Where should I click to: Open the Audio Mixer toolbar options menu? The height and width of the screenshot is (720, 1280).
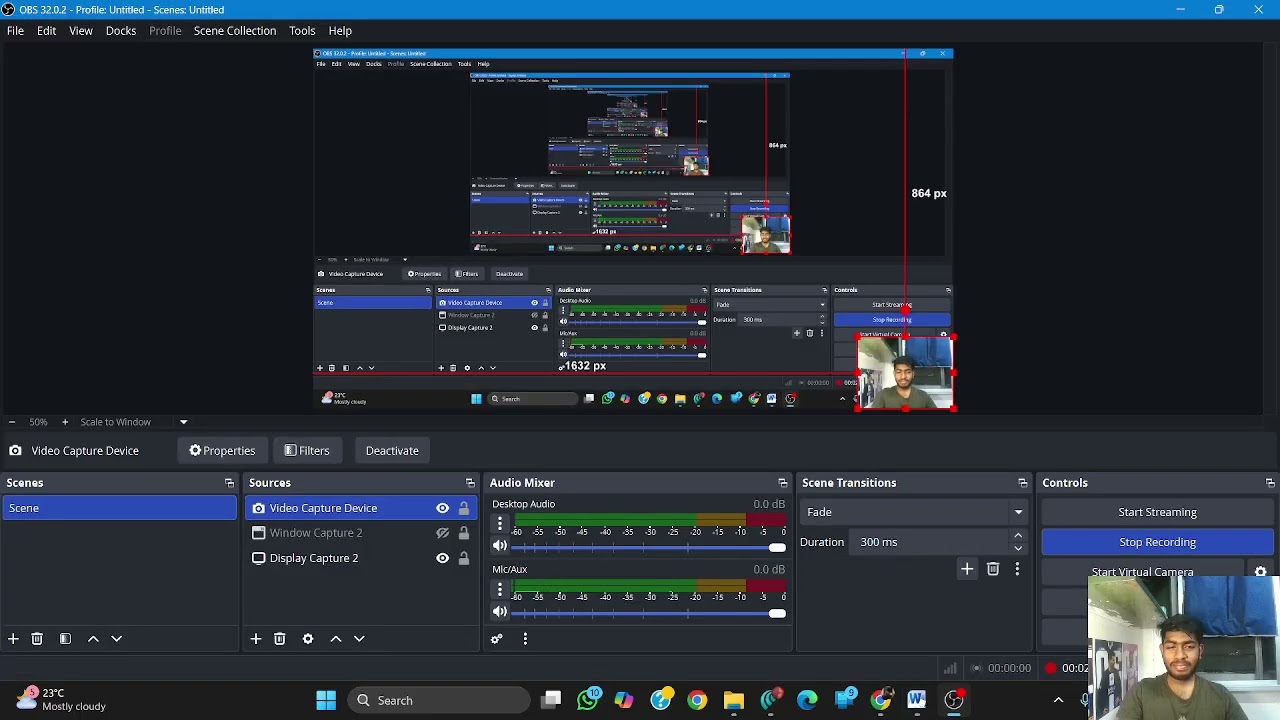coord(525,639)
